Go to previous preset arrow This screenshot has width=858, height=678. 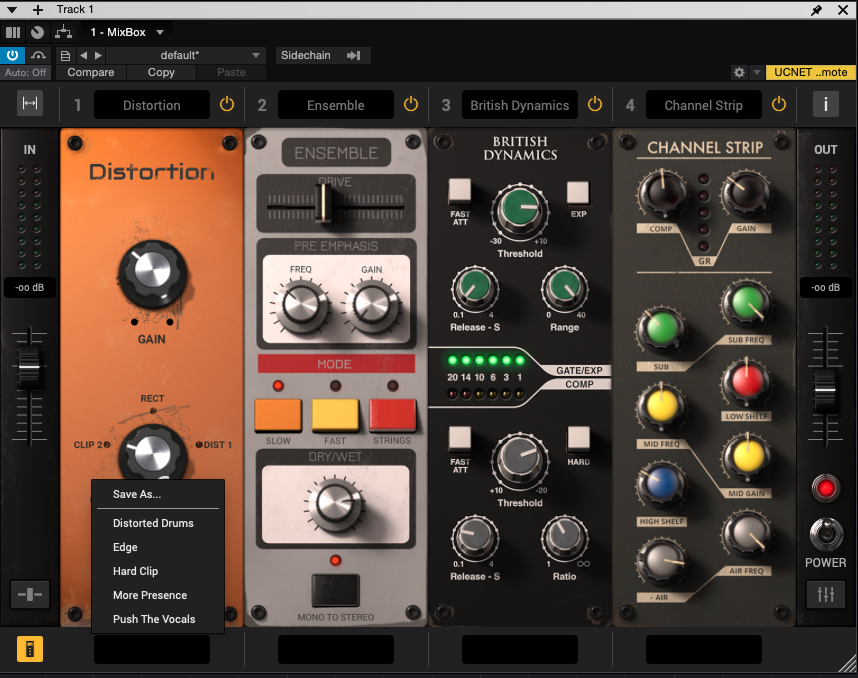[83, 55]
